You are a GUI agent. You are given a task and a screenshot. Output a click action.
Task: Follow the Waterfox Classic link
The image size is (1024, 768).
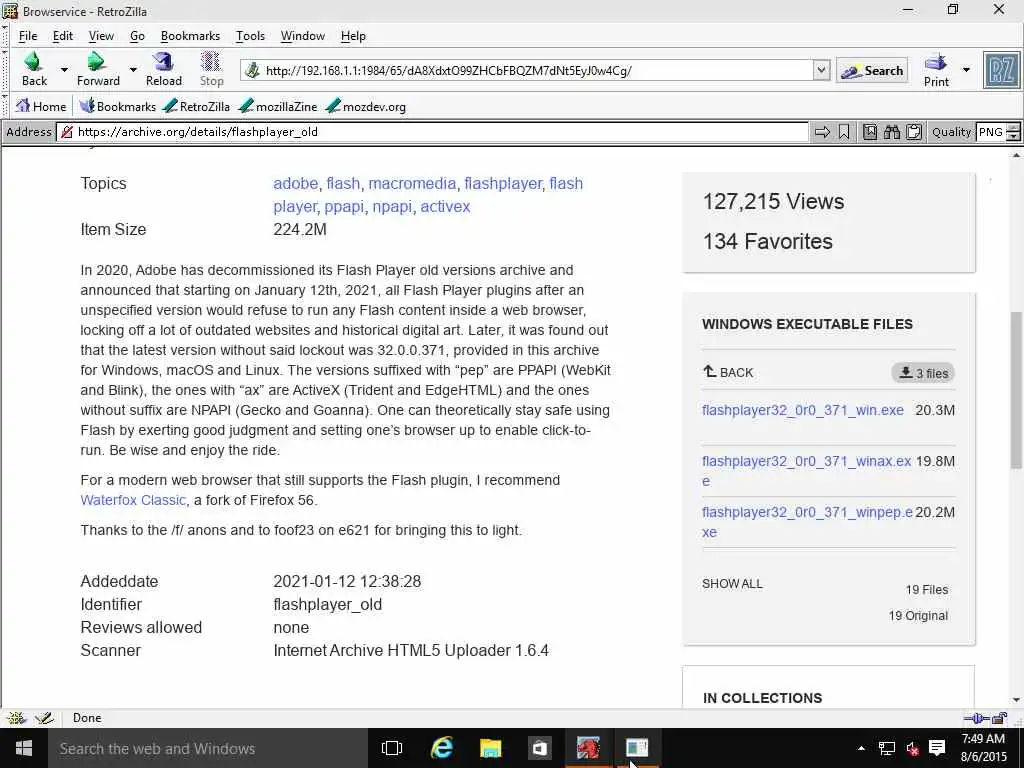pos(133,500)
